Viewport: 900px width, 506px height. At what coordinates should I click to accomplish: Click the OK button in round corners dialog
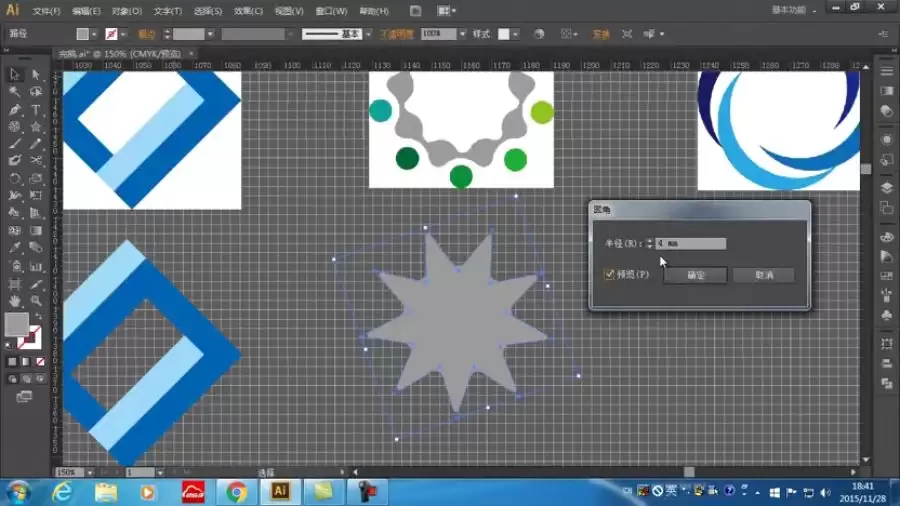tap(696, 275)
